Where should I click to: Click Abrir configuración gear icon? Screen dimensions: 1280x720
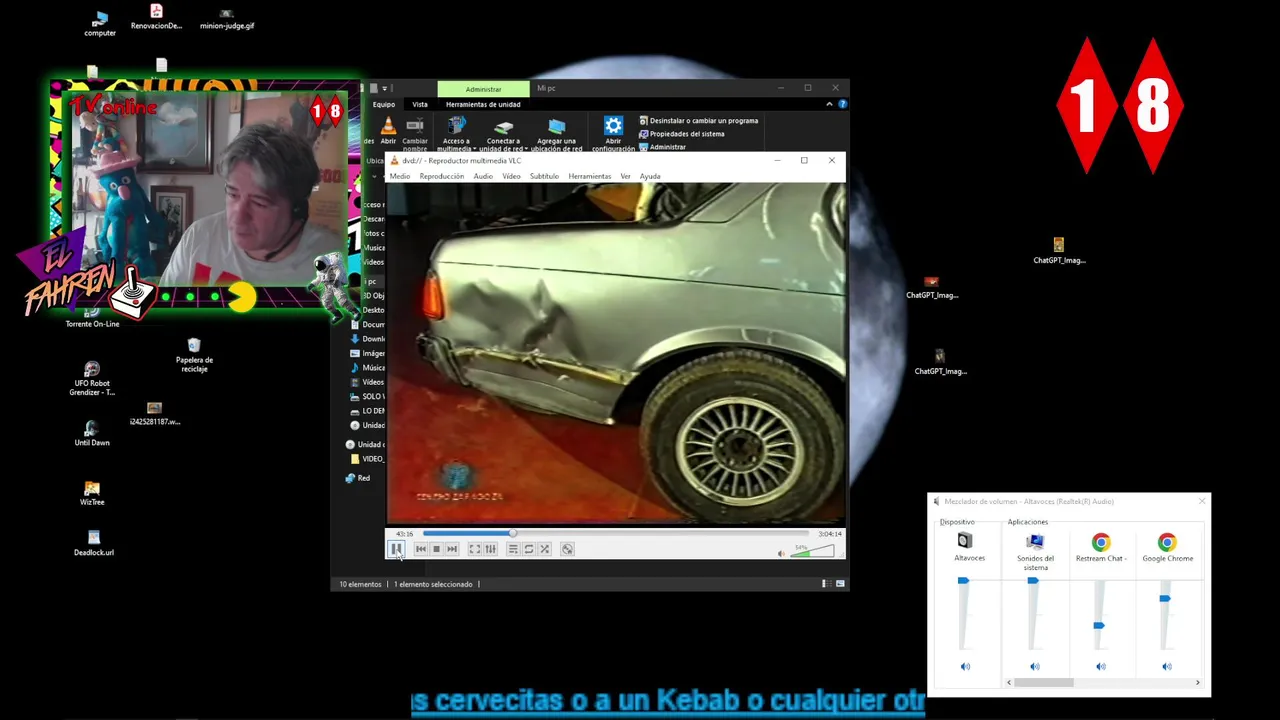tap(613, 133)
